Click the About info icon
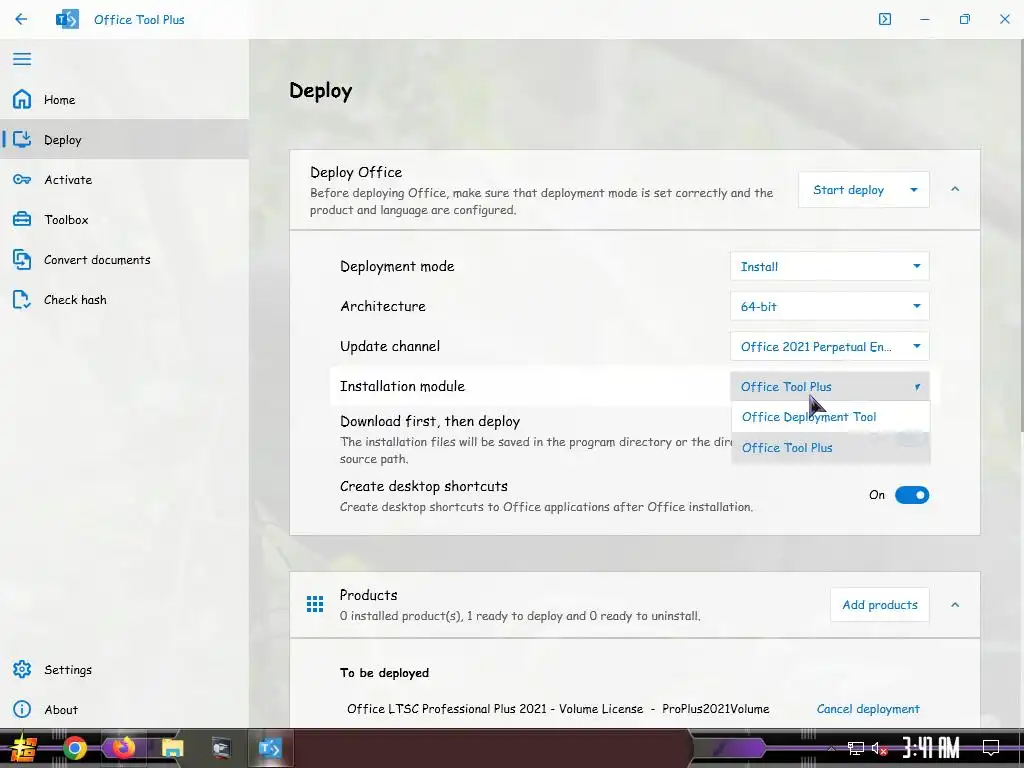This screenshot has width=1024, height=768. tap(22, 709)
